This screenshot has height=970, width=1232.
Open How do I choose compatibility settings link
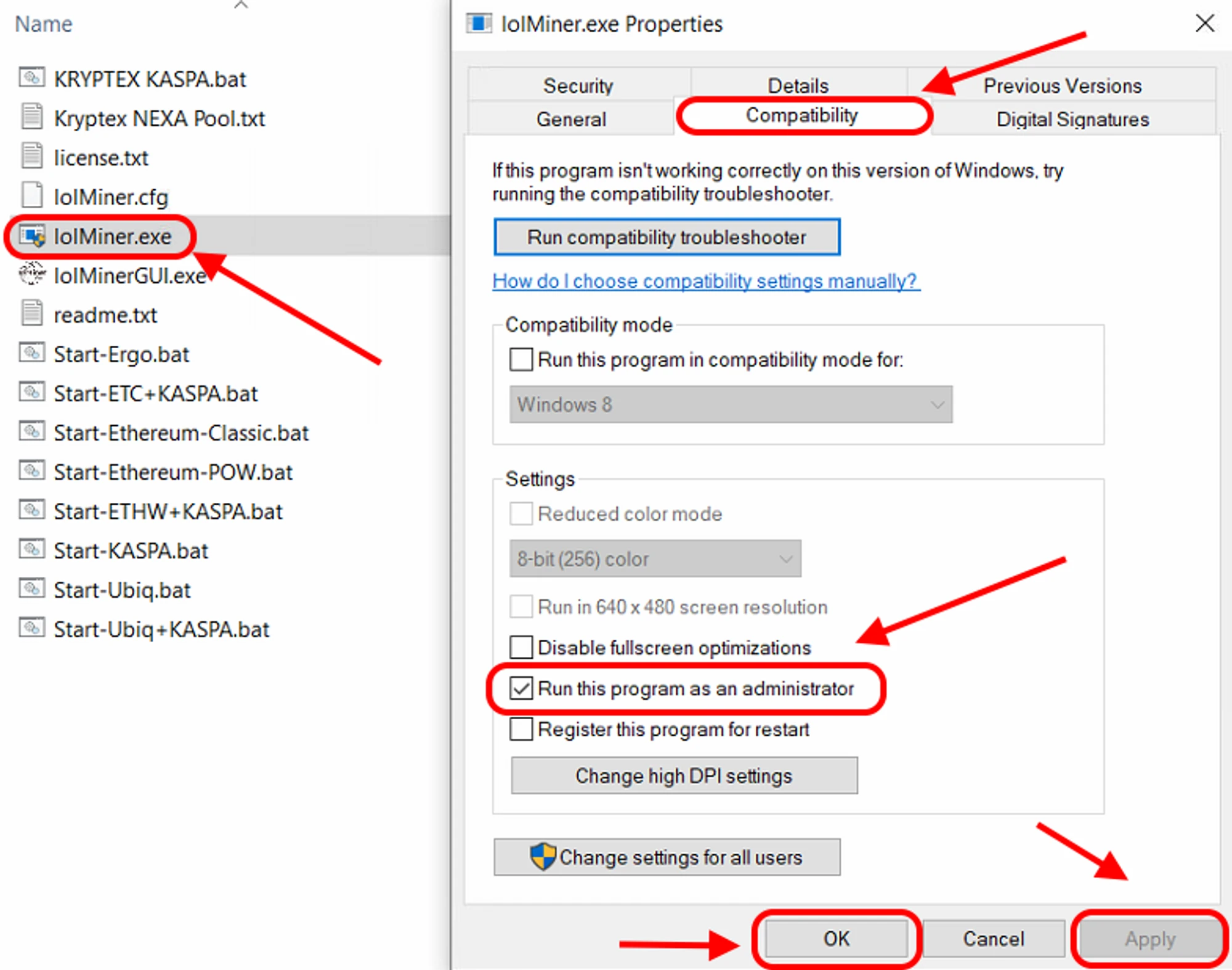[x=705, y=281]
